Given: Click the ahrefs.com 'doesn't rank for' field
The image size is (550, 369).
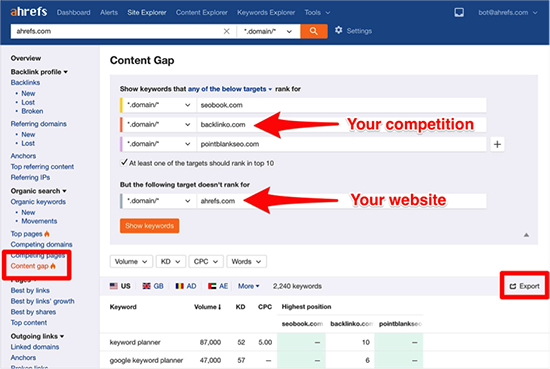Looking at the screenshot, I should click(x=342, y=201).
